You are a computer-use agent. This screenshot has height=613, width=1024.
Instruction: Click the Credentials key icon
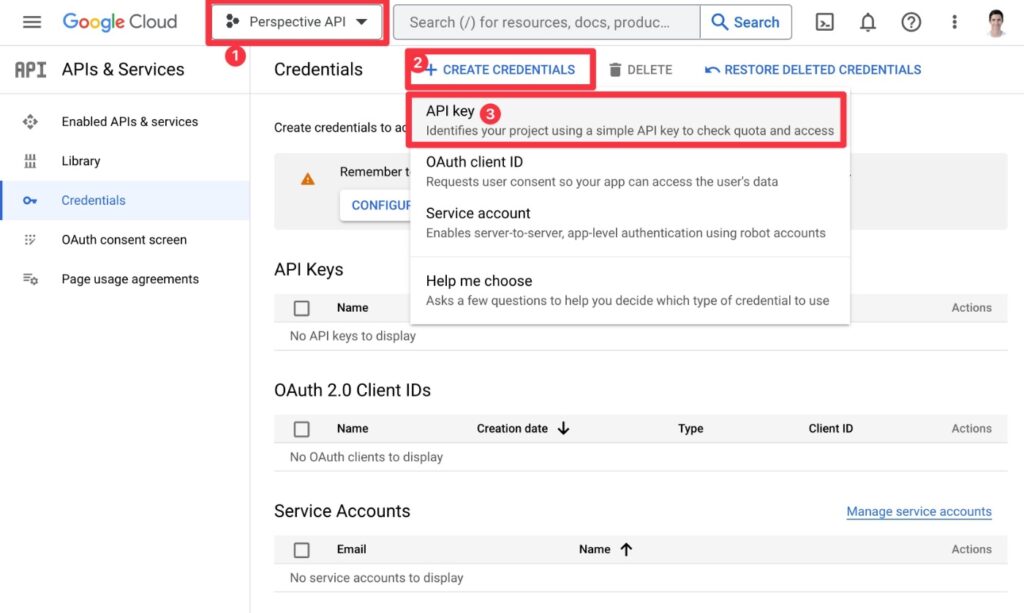30,200
